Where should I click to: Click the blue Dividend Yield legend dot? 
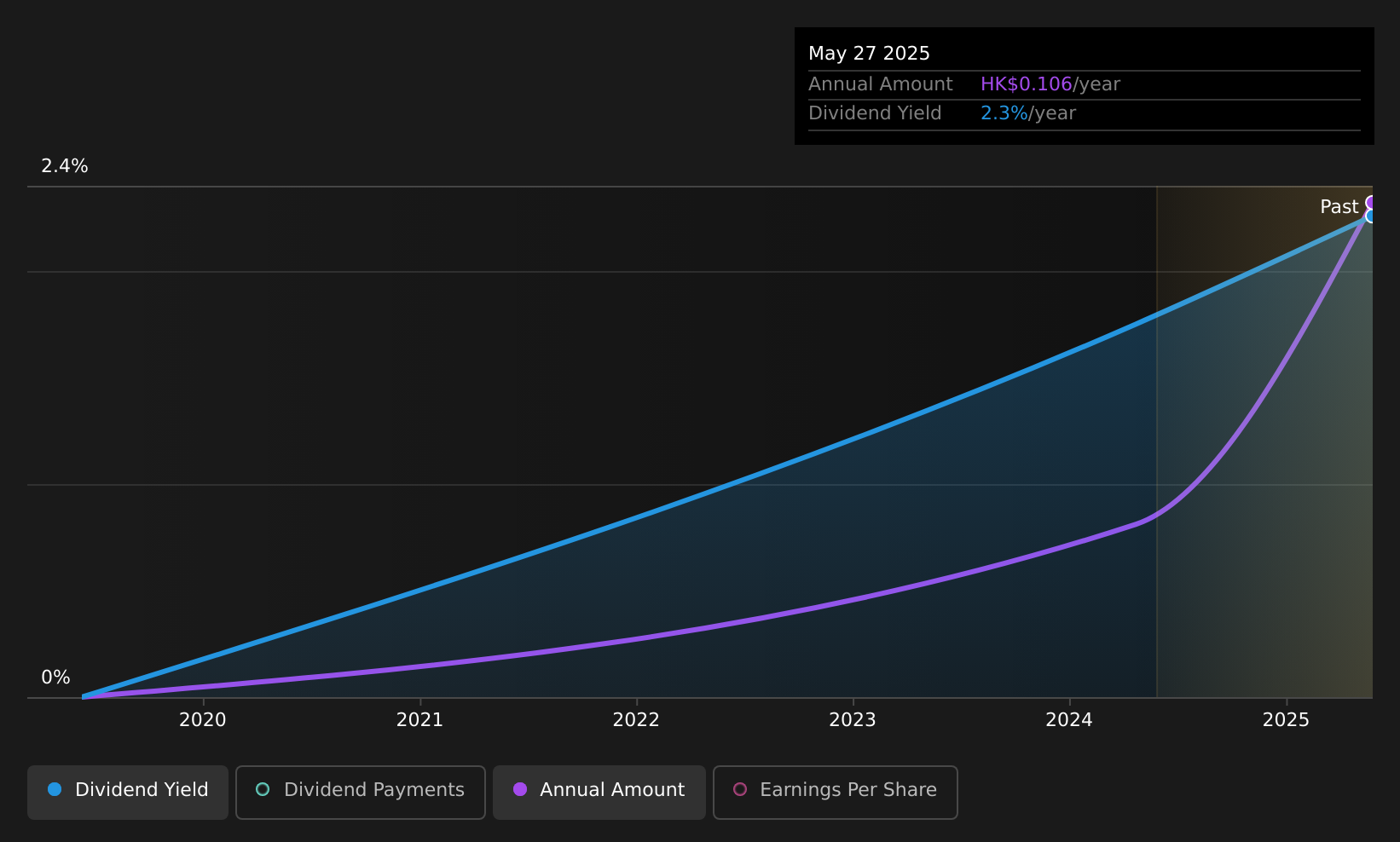coord(55,789)
